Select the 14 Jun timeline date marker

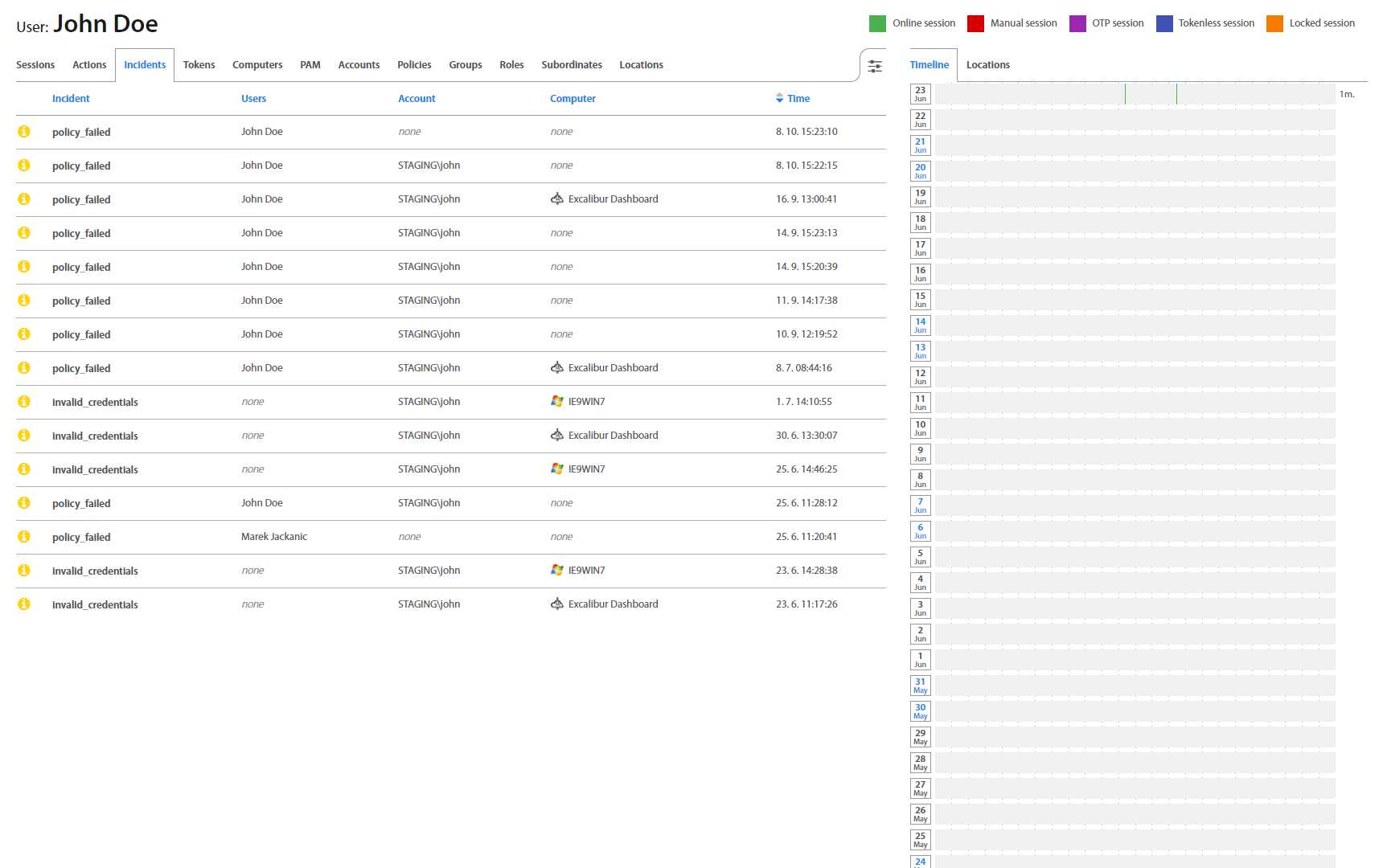coord(920,325)
